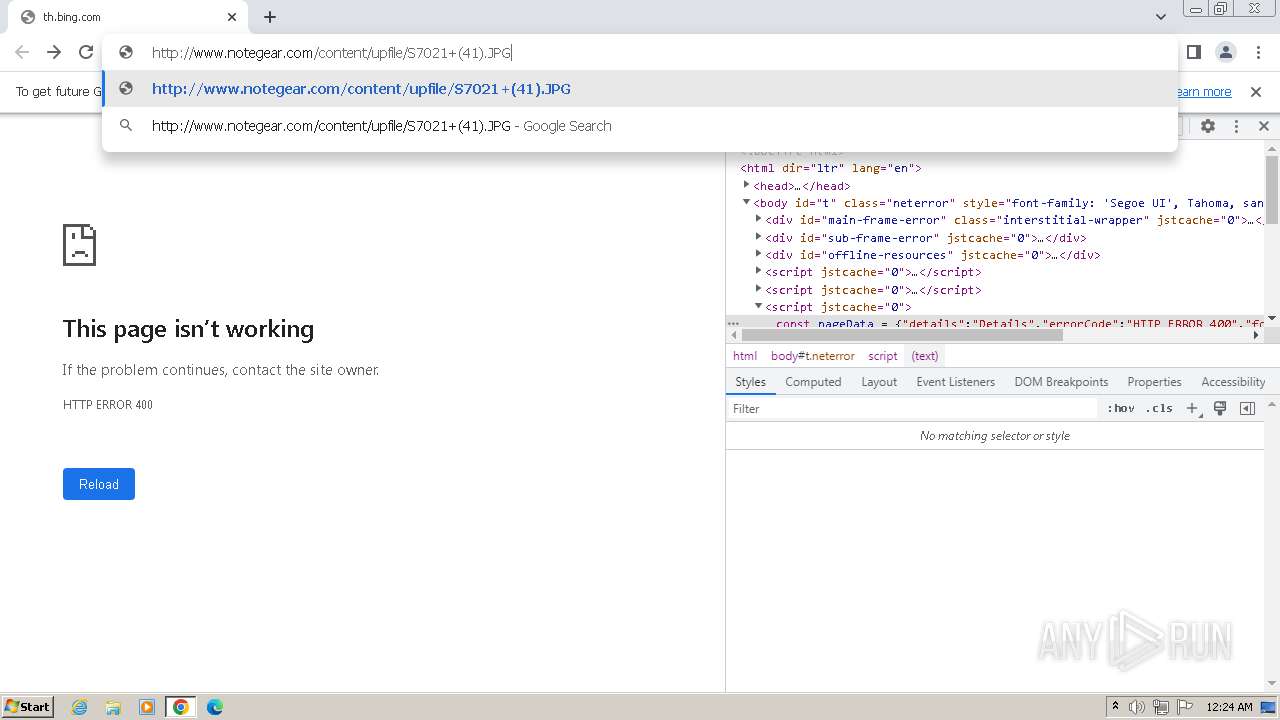Open File Explorer from taskbar
Screen dimensions: 1280x720
113,707
